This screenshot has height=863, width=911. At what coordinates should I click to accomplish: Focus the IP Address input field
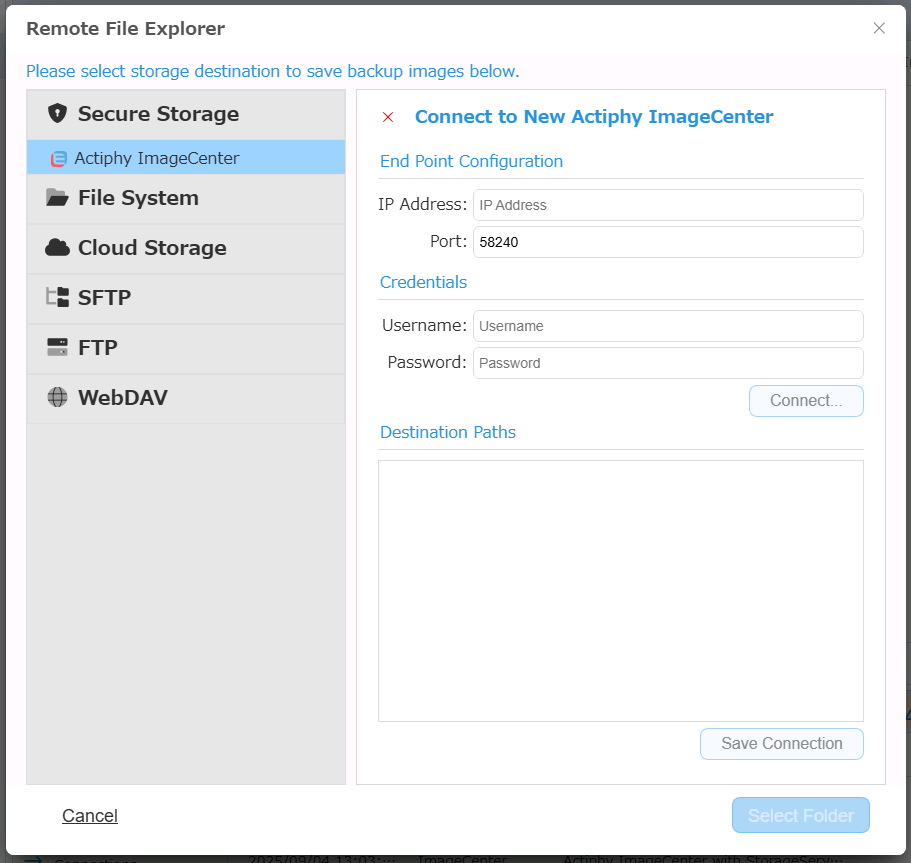pos(667,205)
